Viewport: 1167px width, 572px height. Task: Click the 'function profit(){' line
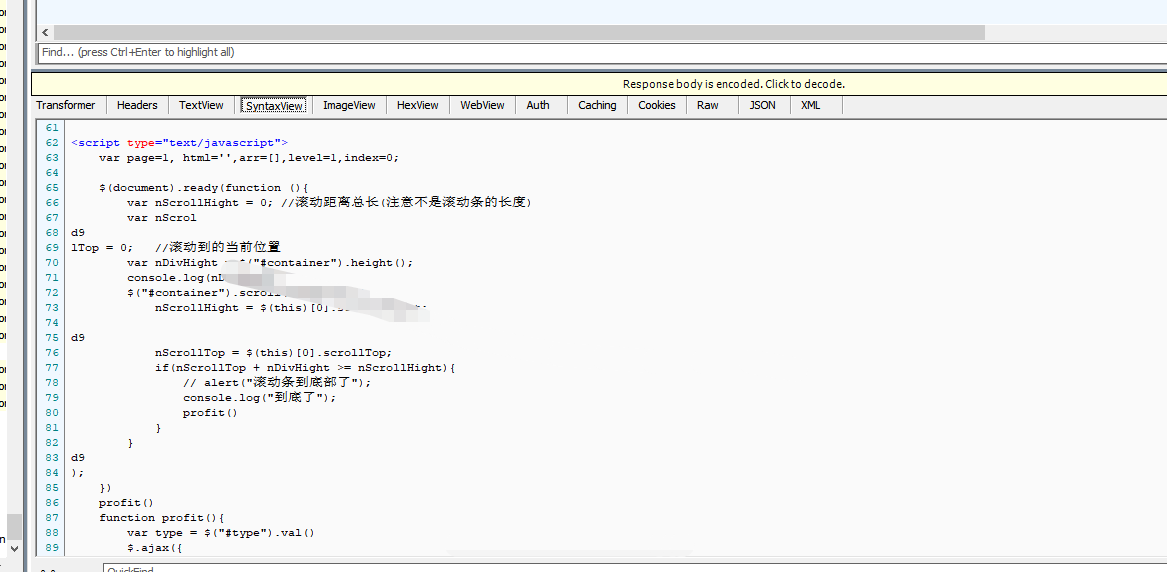click(x=162, y=517)
